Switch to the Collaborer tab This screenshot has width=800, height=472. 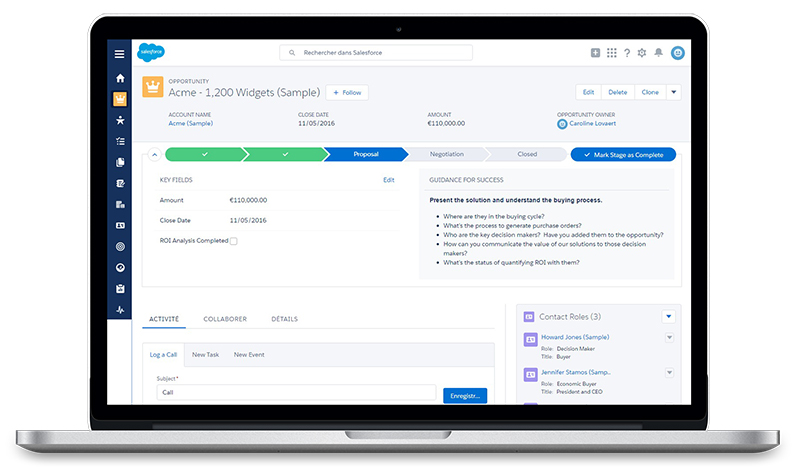point(225,319)
